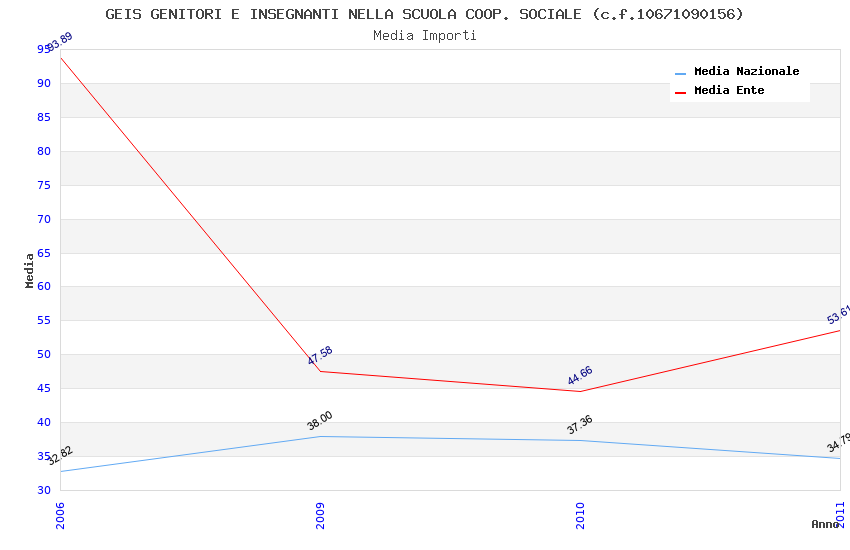The width and height of the screenshot is (850, 550).
Task: Click the y-axis tick 65
Action: [x=44, y=253]
